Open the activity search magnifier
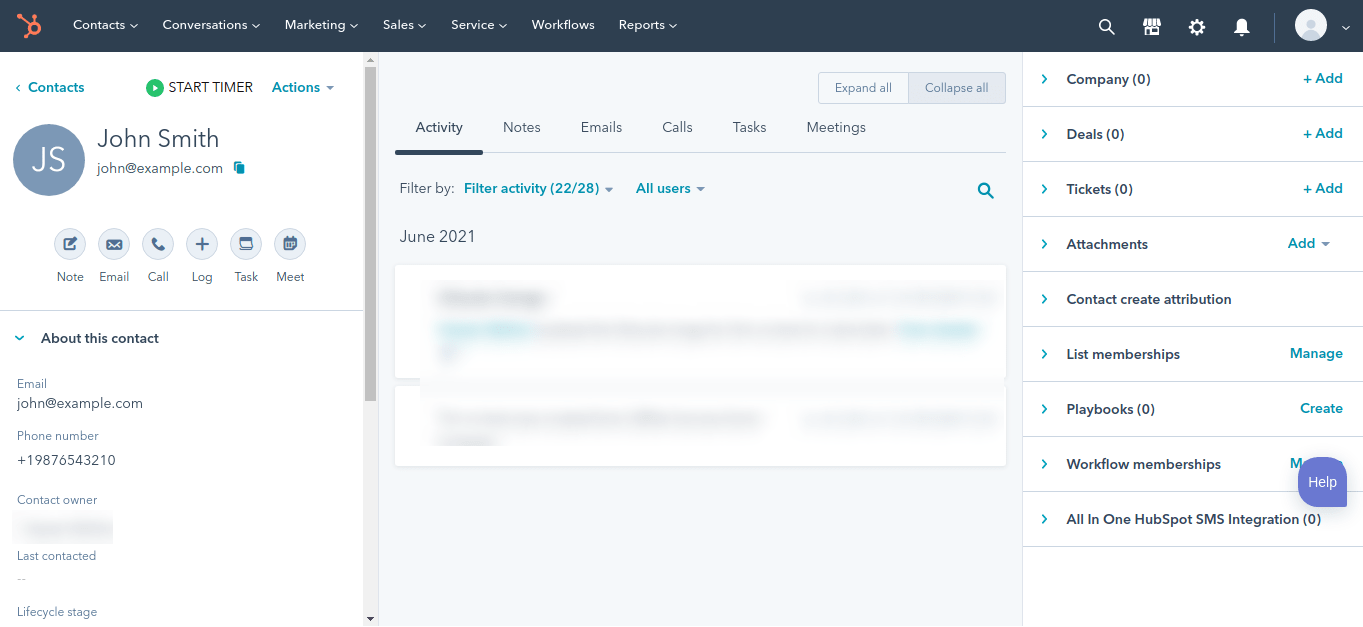 tap(985, 189)
